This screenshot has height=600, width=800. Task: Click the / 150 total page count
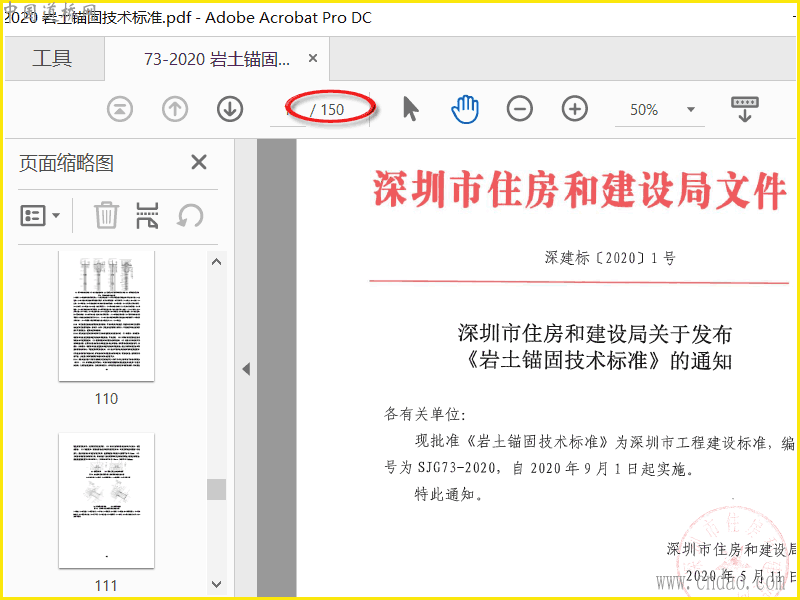pos(327,110)
